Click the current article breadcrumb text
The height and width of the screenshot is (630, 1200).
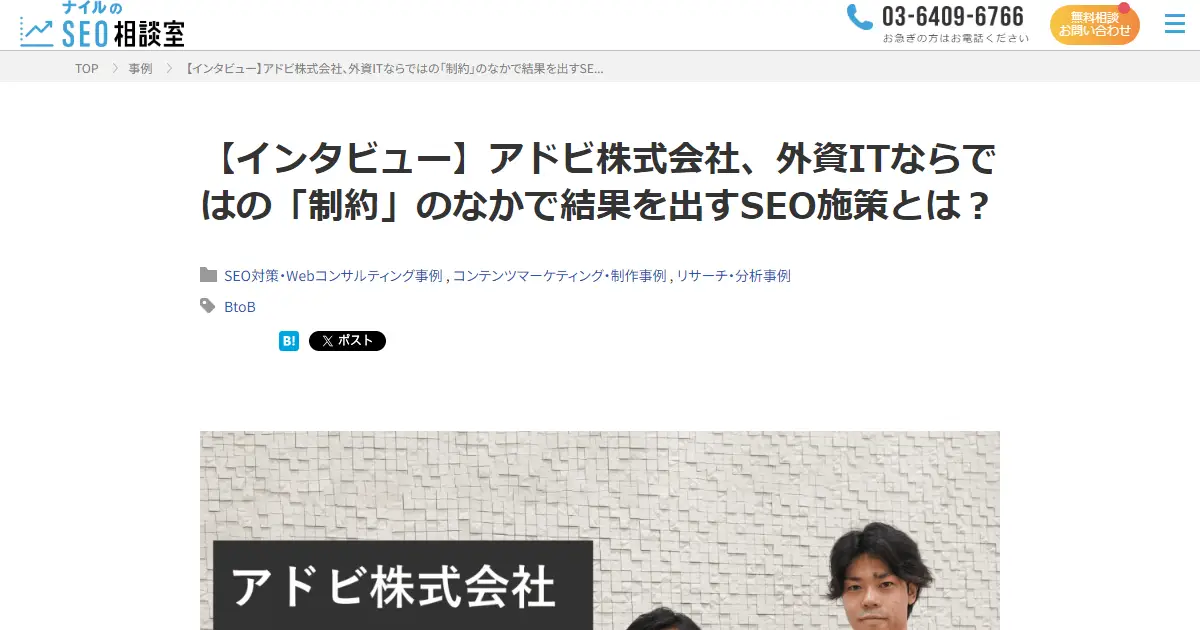[x=395, y=69]
